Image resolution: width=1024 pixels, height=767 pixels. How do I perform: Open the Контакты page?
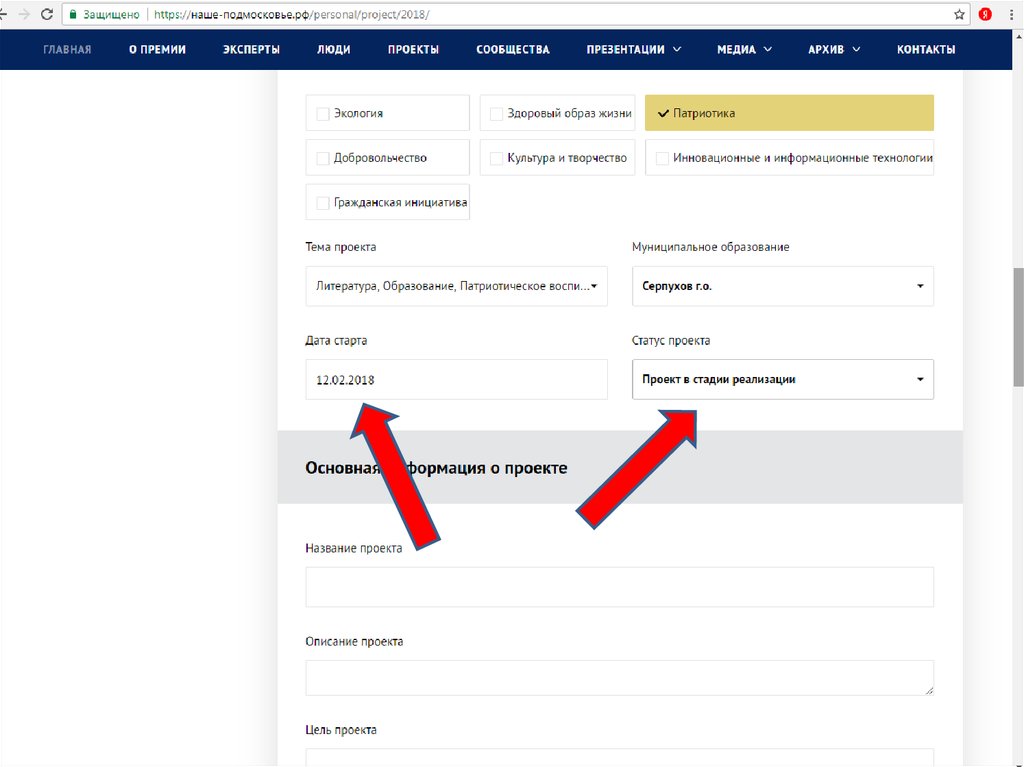pos(925,50)
